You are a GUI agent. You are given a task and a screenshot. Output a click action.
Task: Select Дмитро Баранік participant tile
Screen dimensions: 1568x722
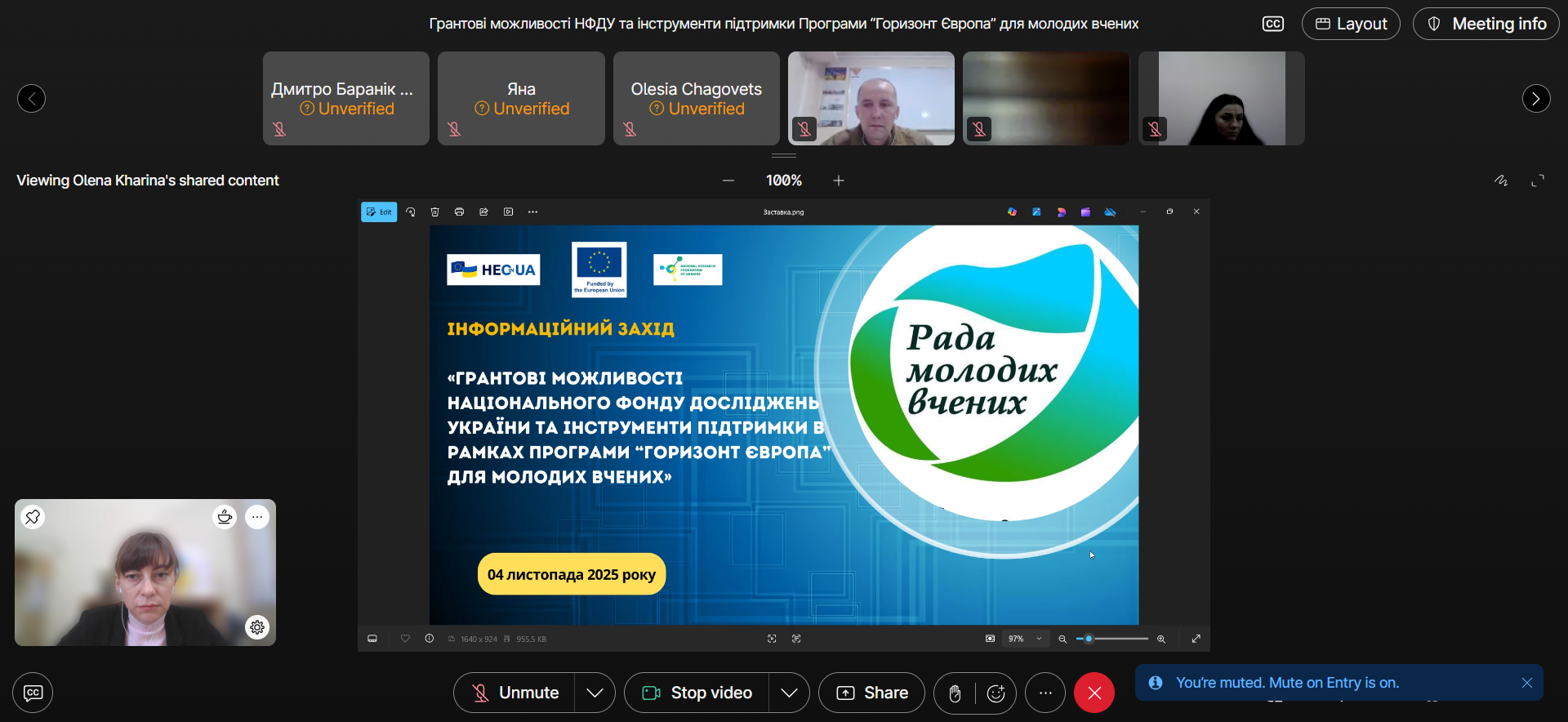pos(346,99)
